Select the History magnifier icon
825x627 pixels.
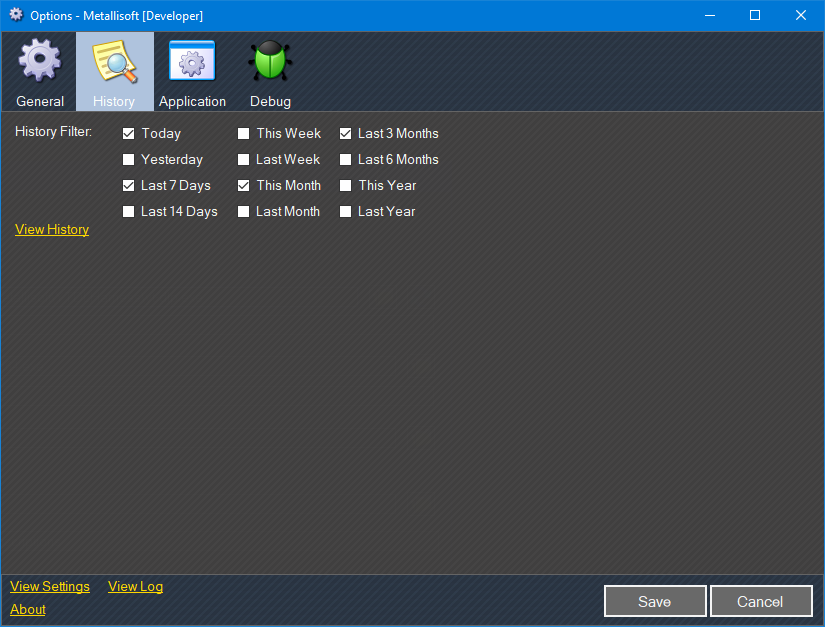tap(114, 62)
